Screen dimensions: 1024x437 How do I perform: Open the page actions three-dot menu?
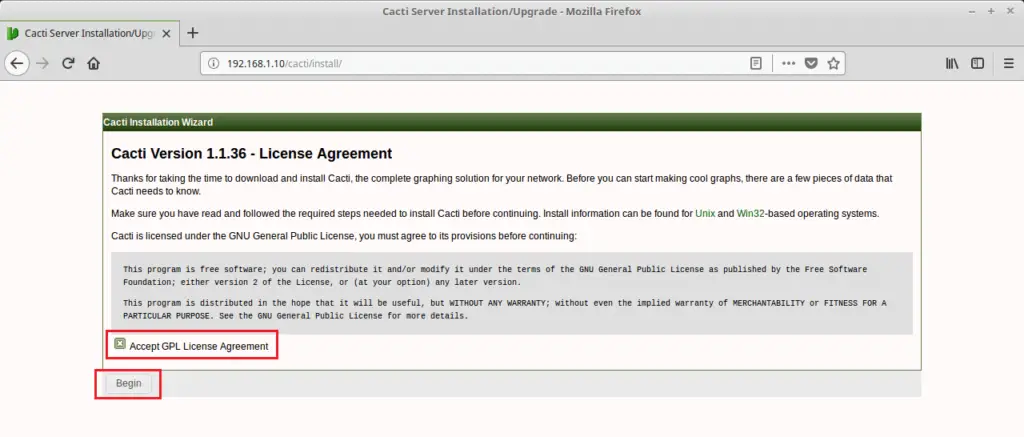click(789, 63)
